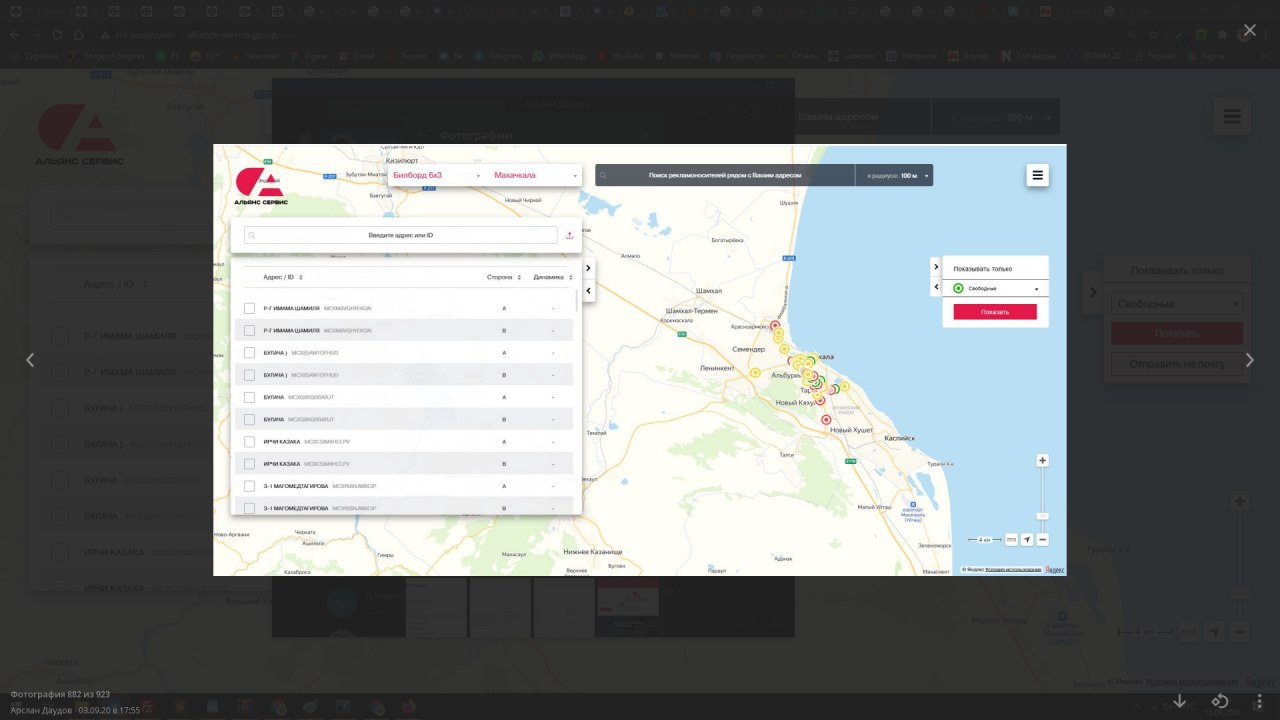Go to the previous photo
Screen dimensions: 1280x720
(30, 360)
